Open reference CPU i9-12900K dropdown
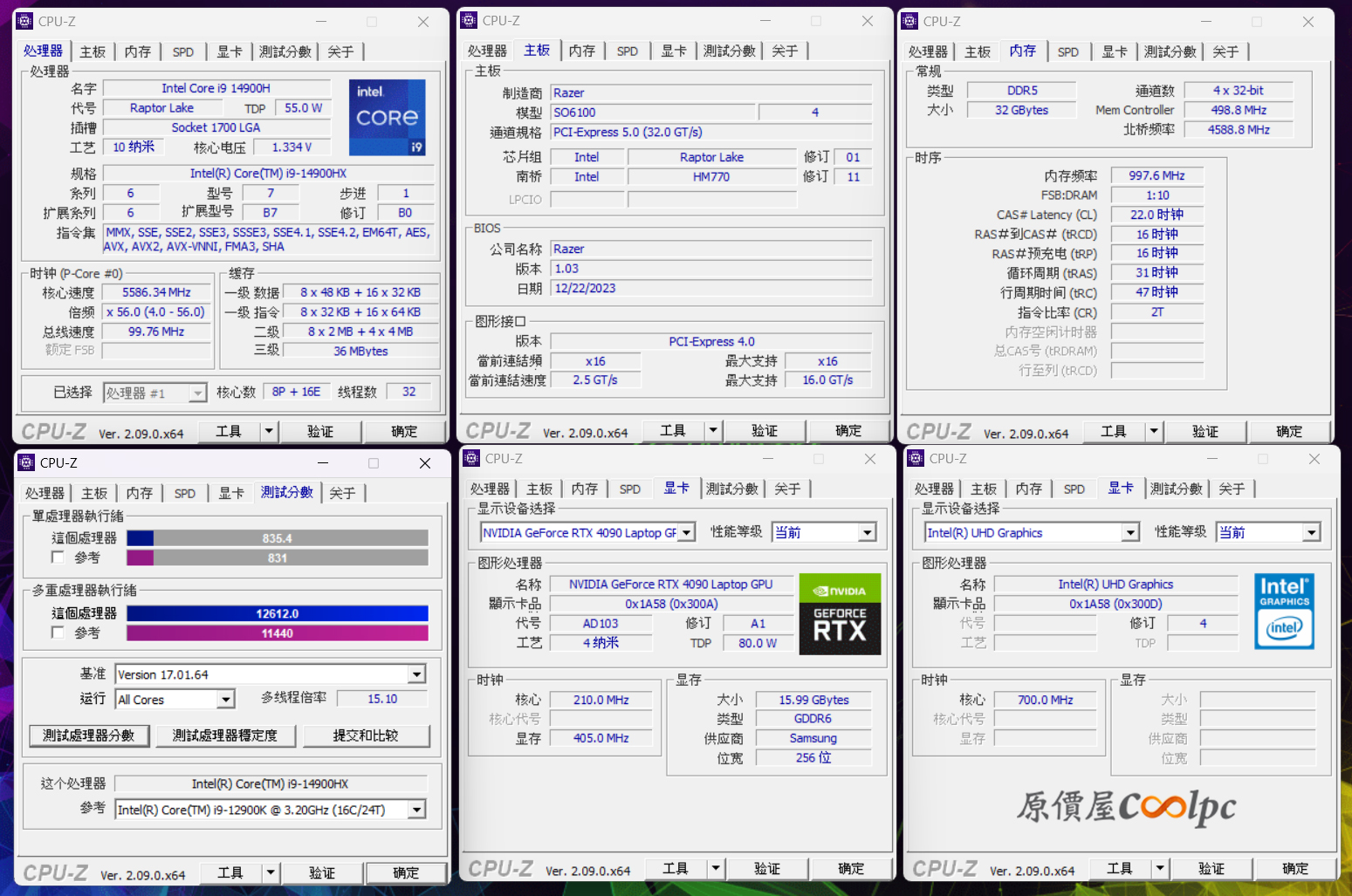Screen dimensions: 1352x896 [x=416, y=810]
